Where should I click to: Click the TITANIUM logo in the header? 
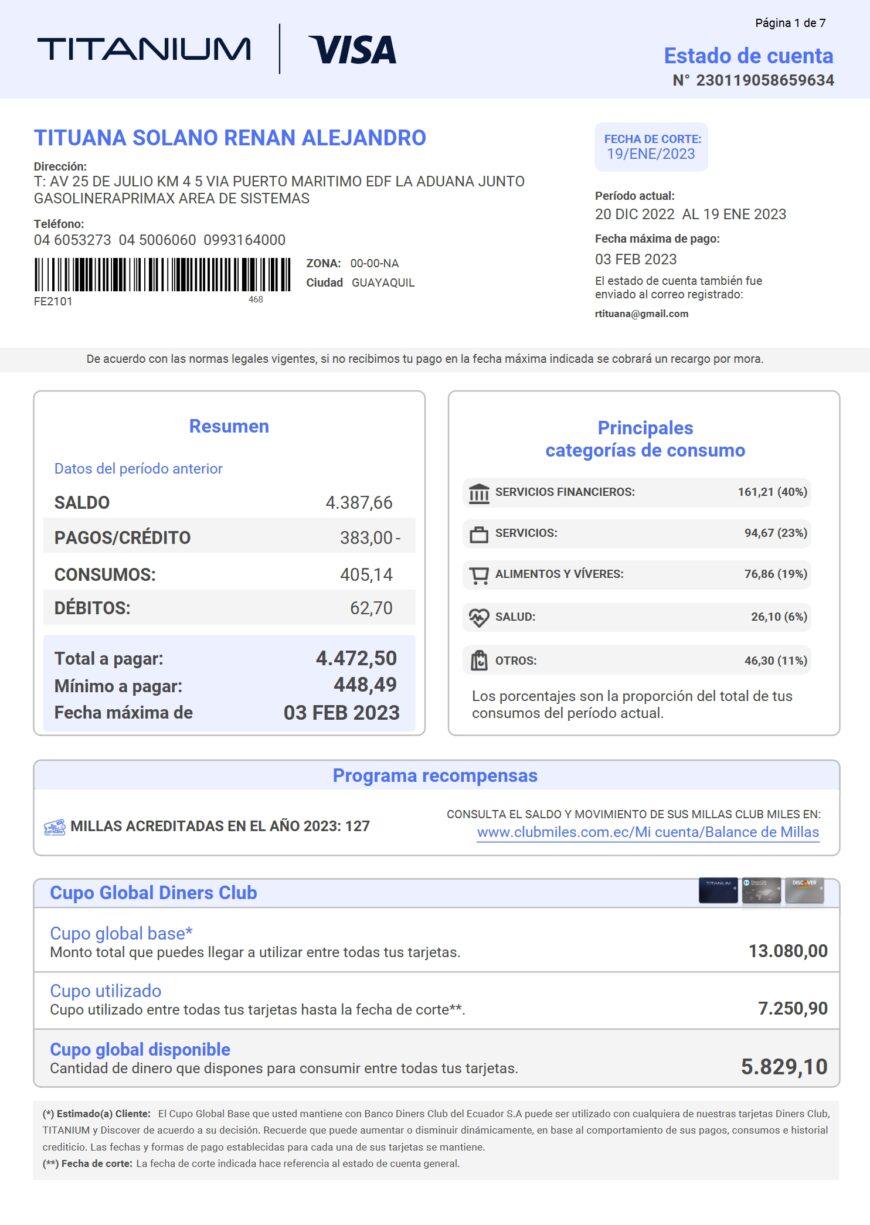(144, 49)
